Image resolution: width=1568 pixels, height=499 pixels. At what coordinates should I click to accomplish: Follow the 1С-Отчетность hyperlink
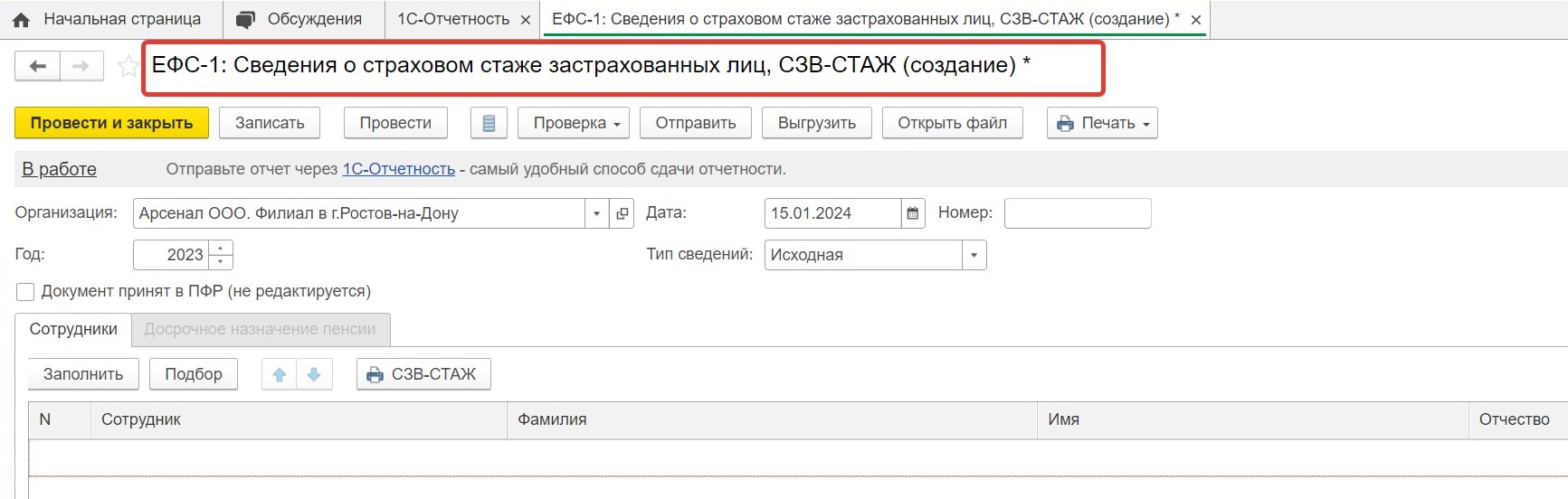pyautogui.click(x=398, y=169)
